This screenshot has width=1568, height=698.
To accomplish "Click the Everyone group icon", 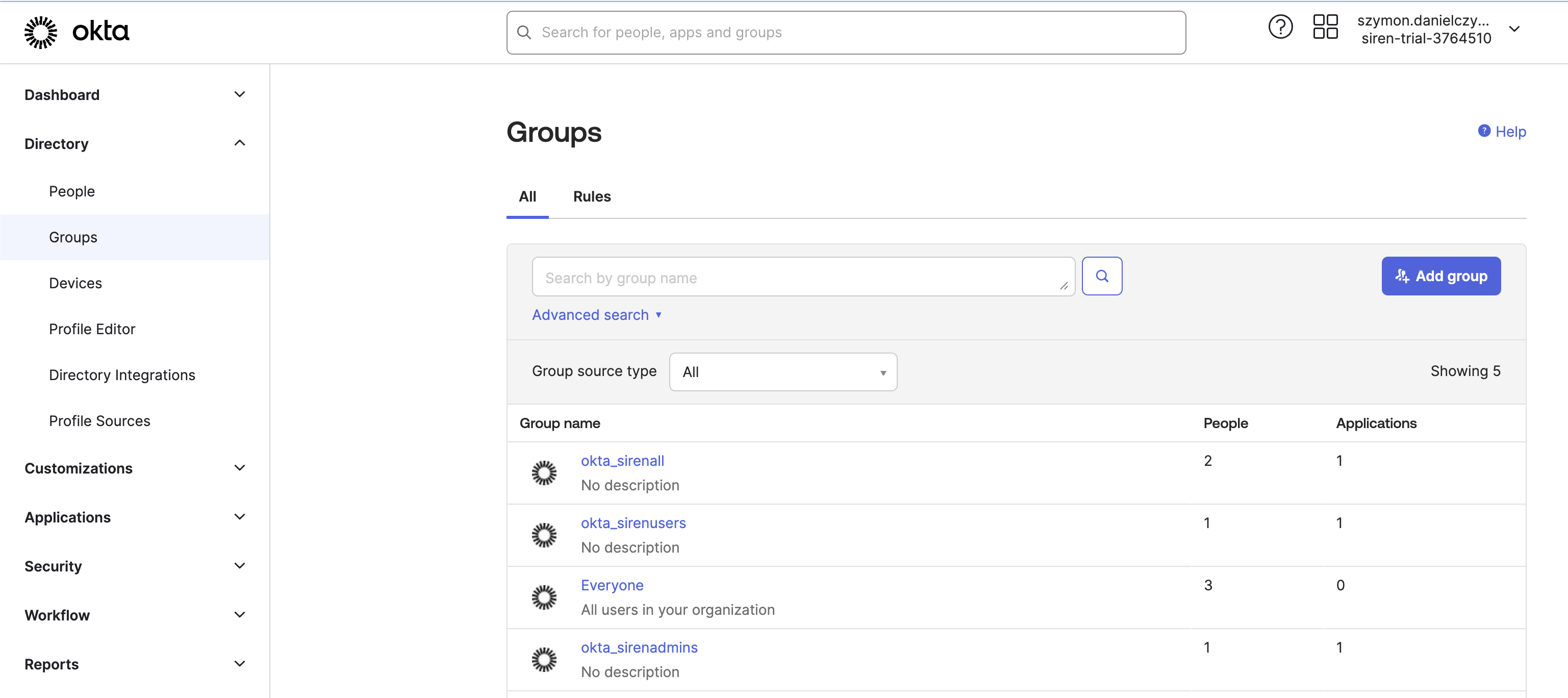I will click(x=544, y=597).
